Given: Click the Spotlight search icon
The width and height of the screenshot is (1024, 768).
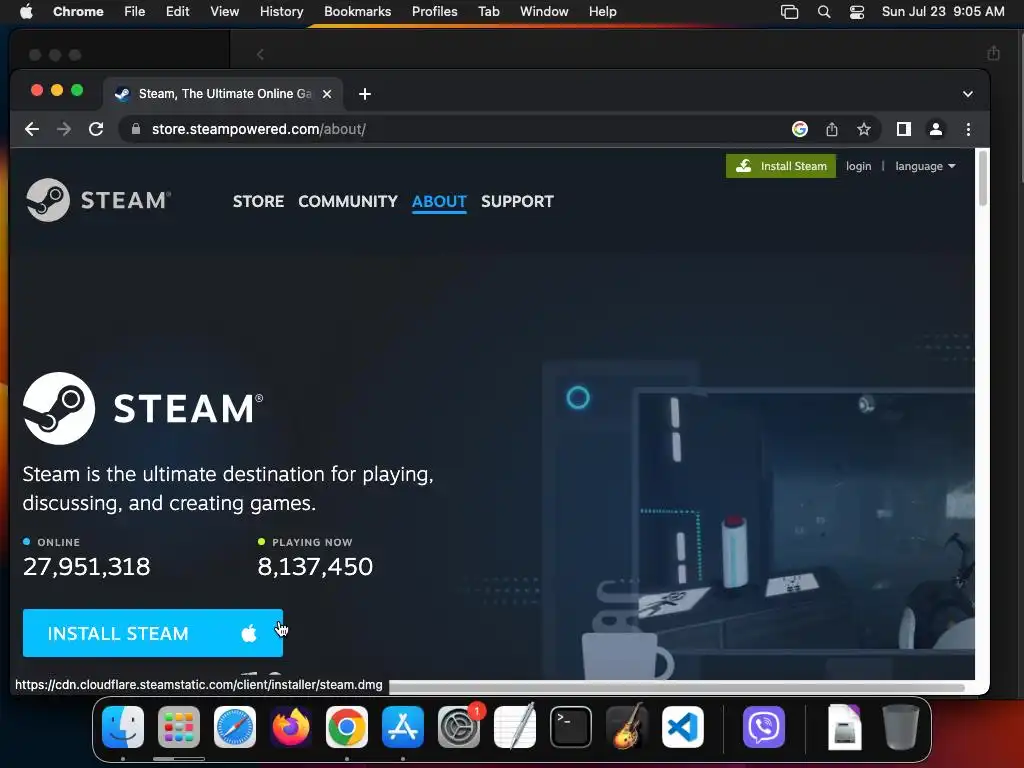Looking at the screenshot, I should click(824, 12).
